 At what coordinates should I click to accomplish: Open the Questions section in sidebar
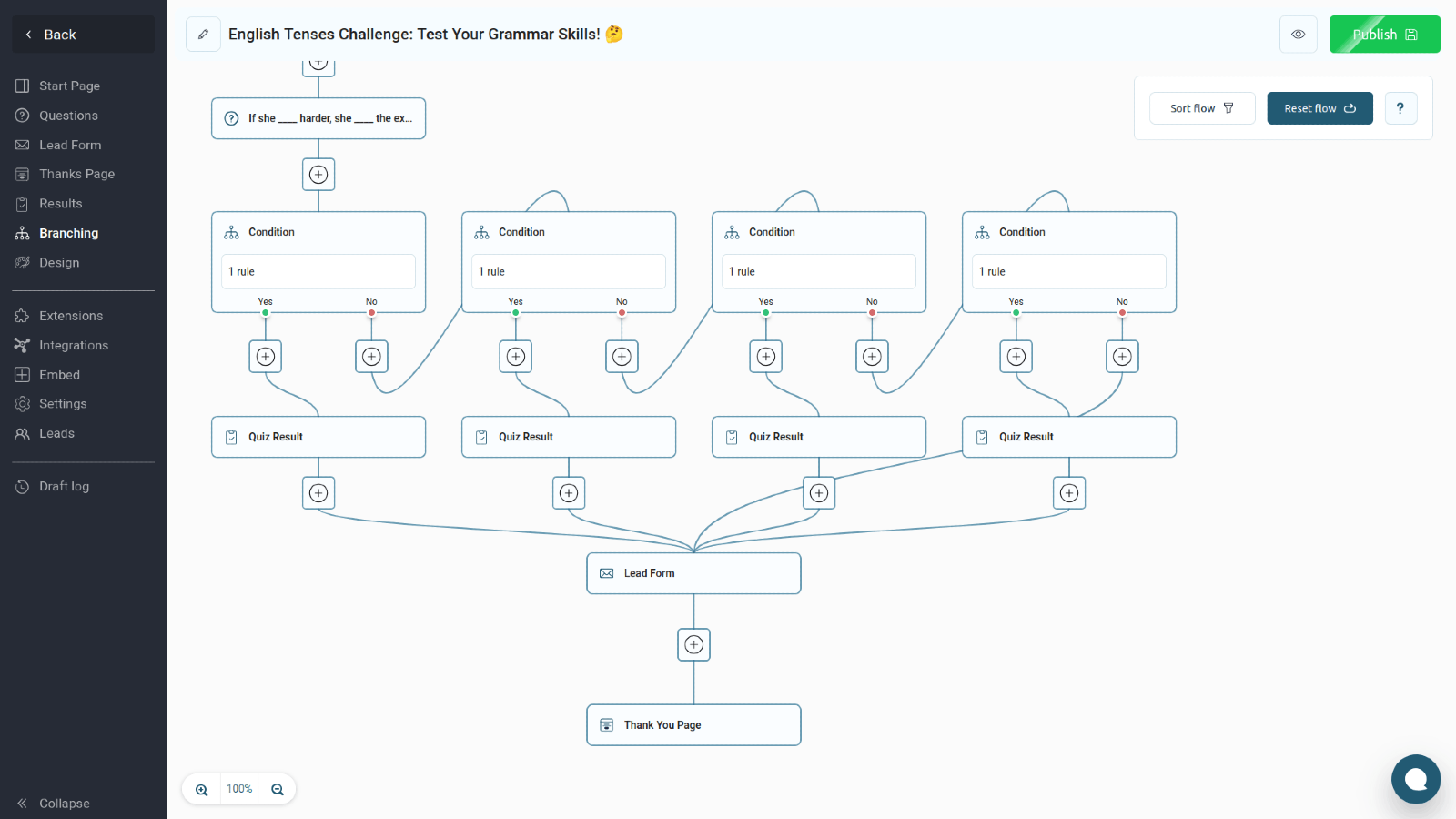click(68, 116)
